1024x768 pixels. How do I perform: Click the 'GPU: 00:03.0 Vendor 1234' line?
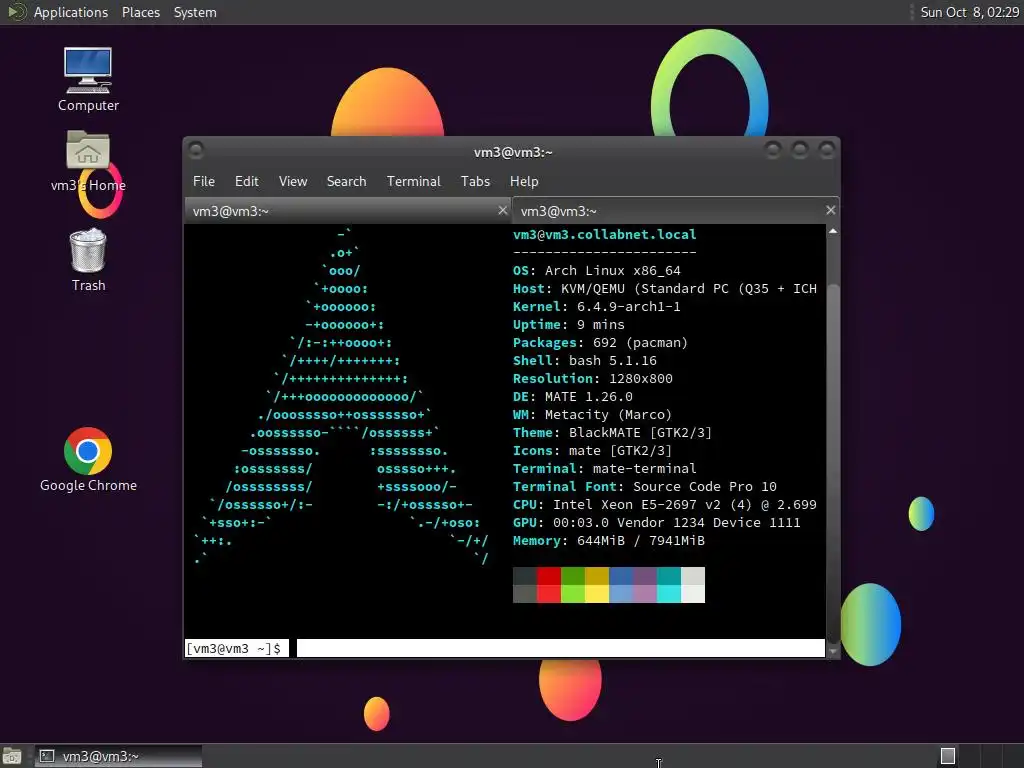pyautogui.click(x=656, y=522)
